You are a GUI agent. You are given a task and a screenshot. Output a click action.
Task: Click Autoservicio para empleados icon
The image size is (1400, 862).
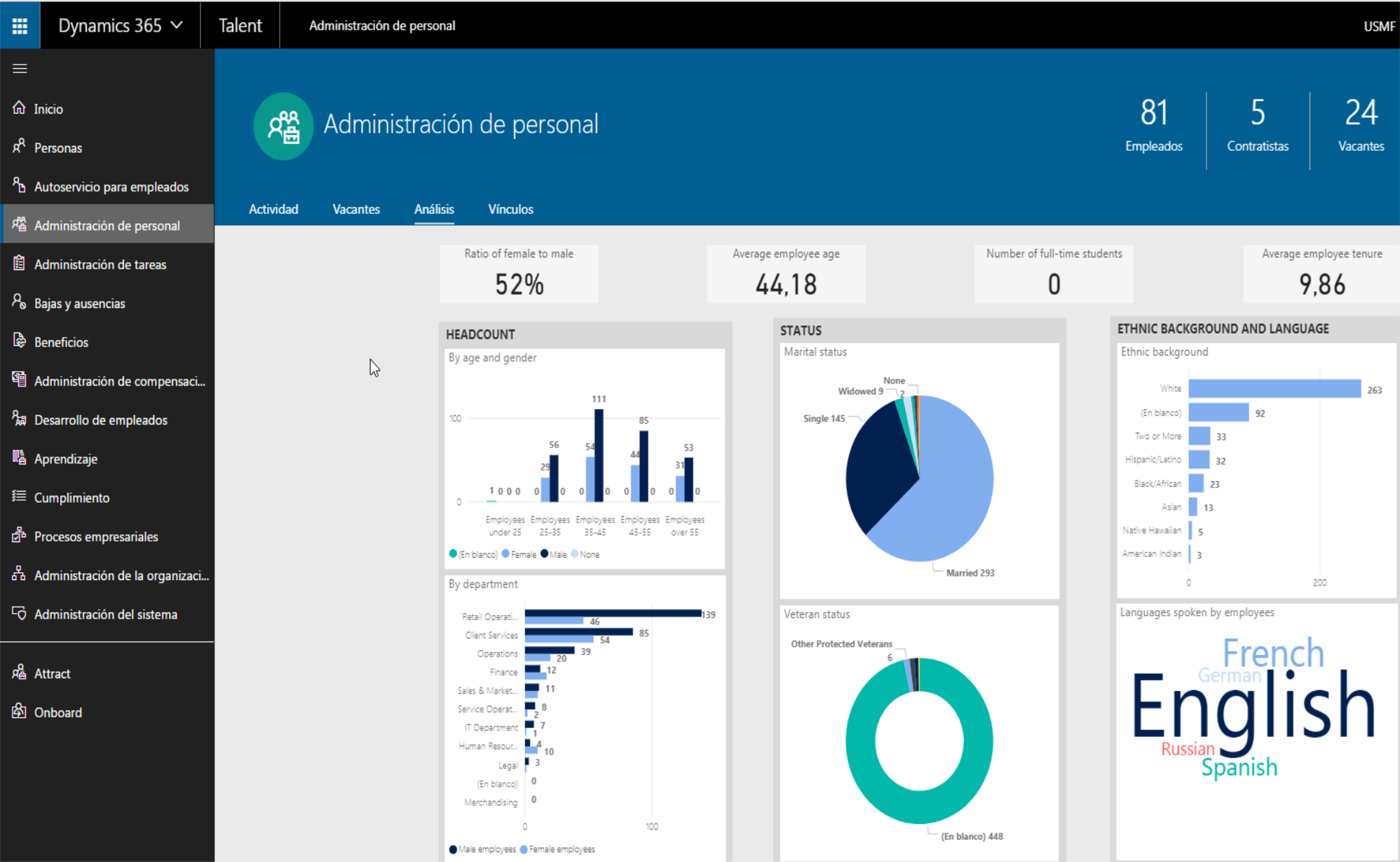[x=19, y=186]
